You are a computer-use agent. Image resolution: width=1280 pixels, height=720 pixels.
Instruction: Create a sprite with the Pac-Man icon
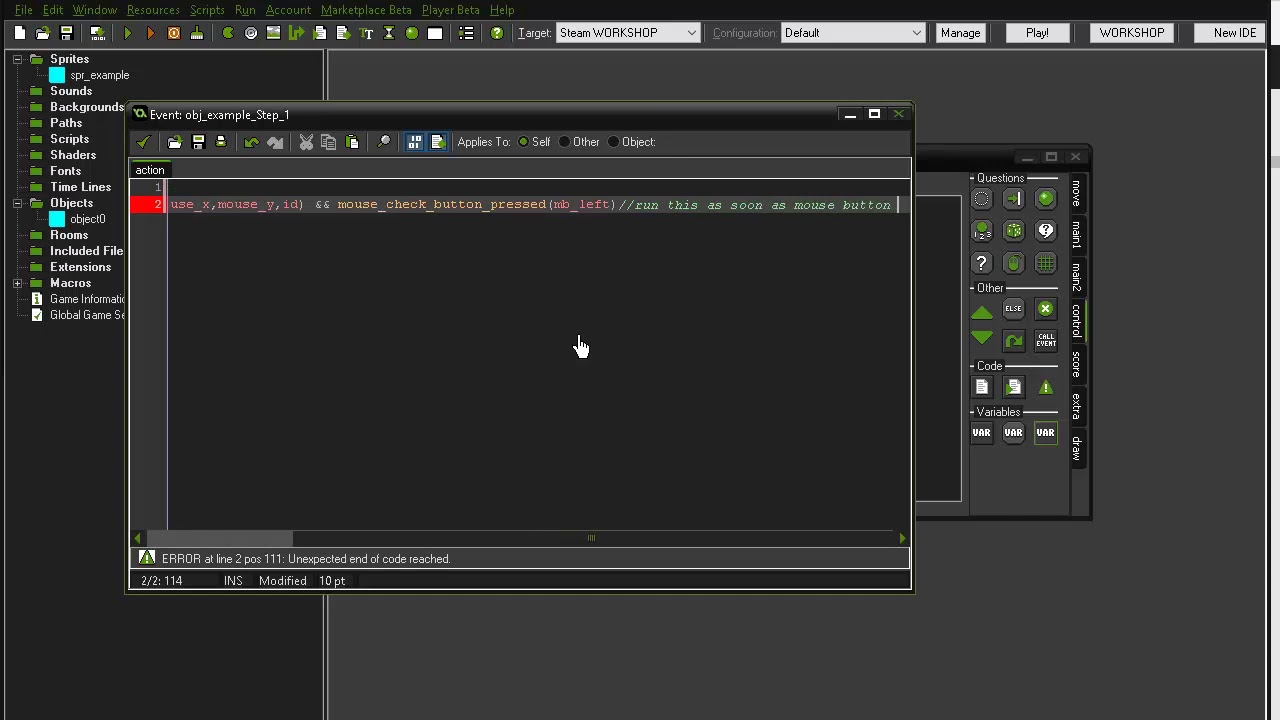pos(228,33)
